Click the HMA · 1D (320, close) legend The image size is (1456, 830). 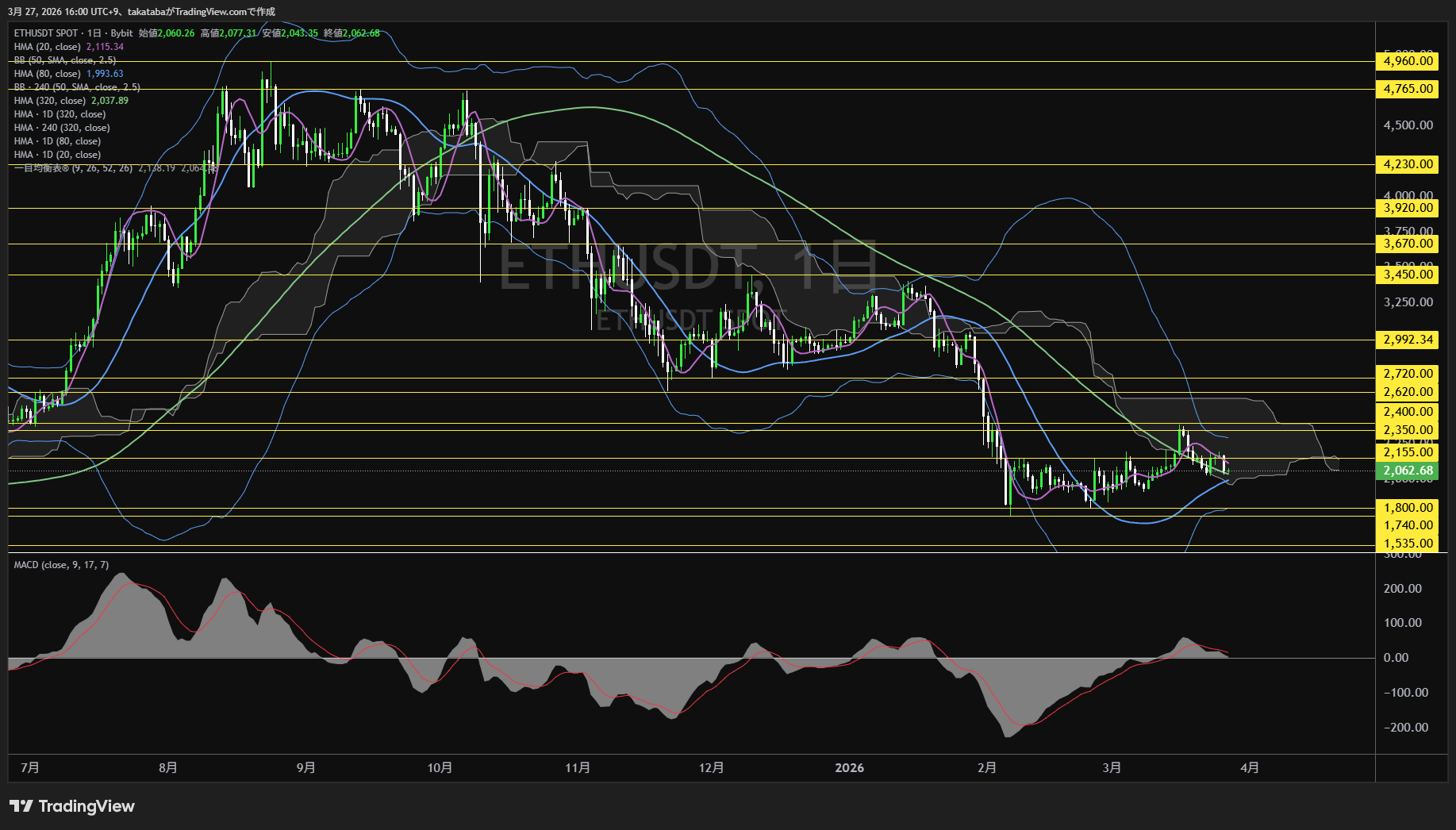pos(60,114)
